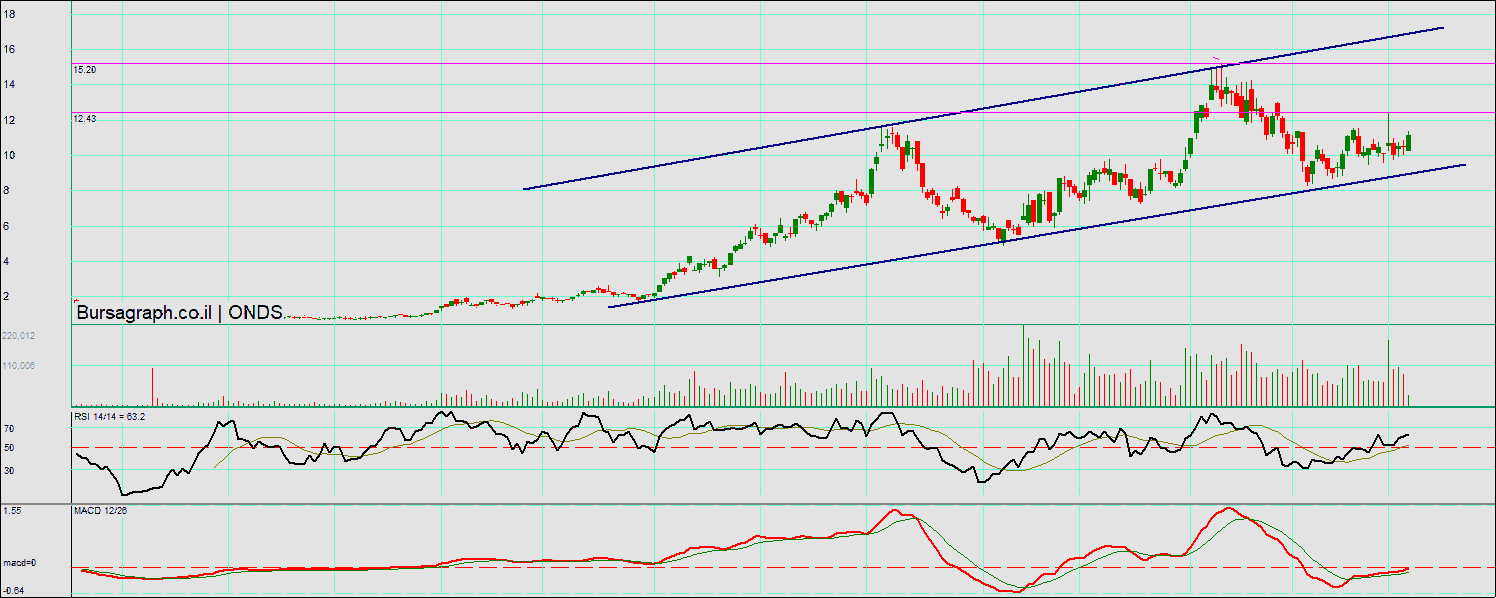Click the last green candle on price chart
Screen dimensions: 1496x598
pyautogui.click(x=1408, y=142)
